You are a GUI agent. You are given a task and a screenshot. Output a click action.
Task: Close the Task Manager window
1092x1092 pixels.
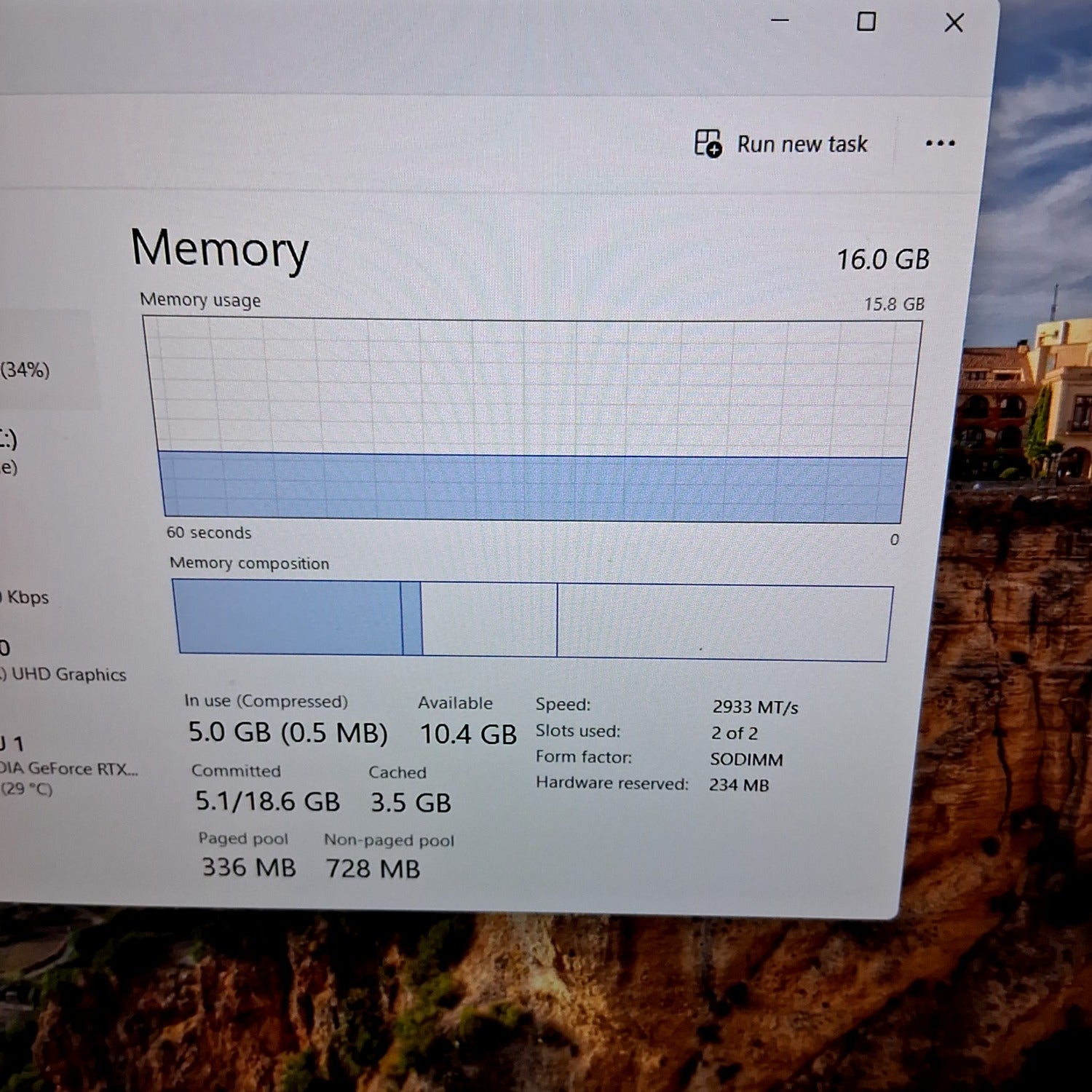[x=954, y=23]
